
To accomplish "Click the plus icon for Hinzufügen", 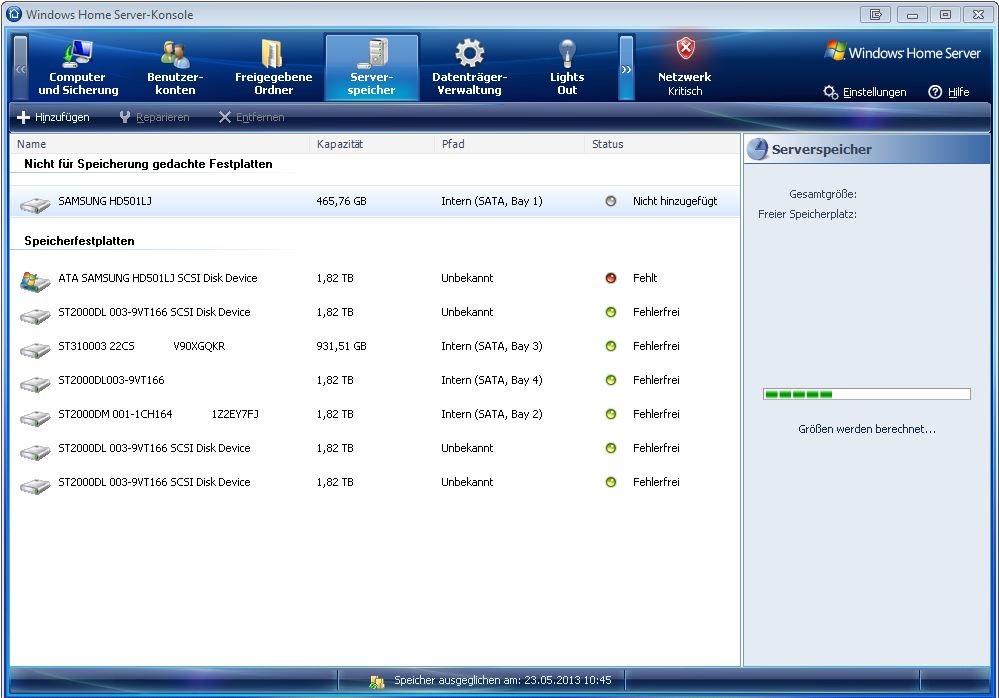I will (24, 117).
